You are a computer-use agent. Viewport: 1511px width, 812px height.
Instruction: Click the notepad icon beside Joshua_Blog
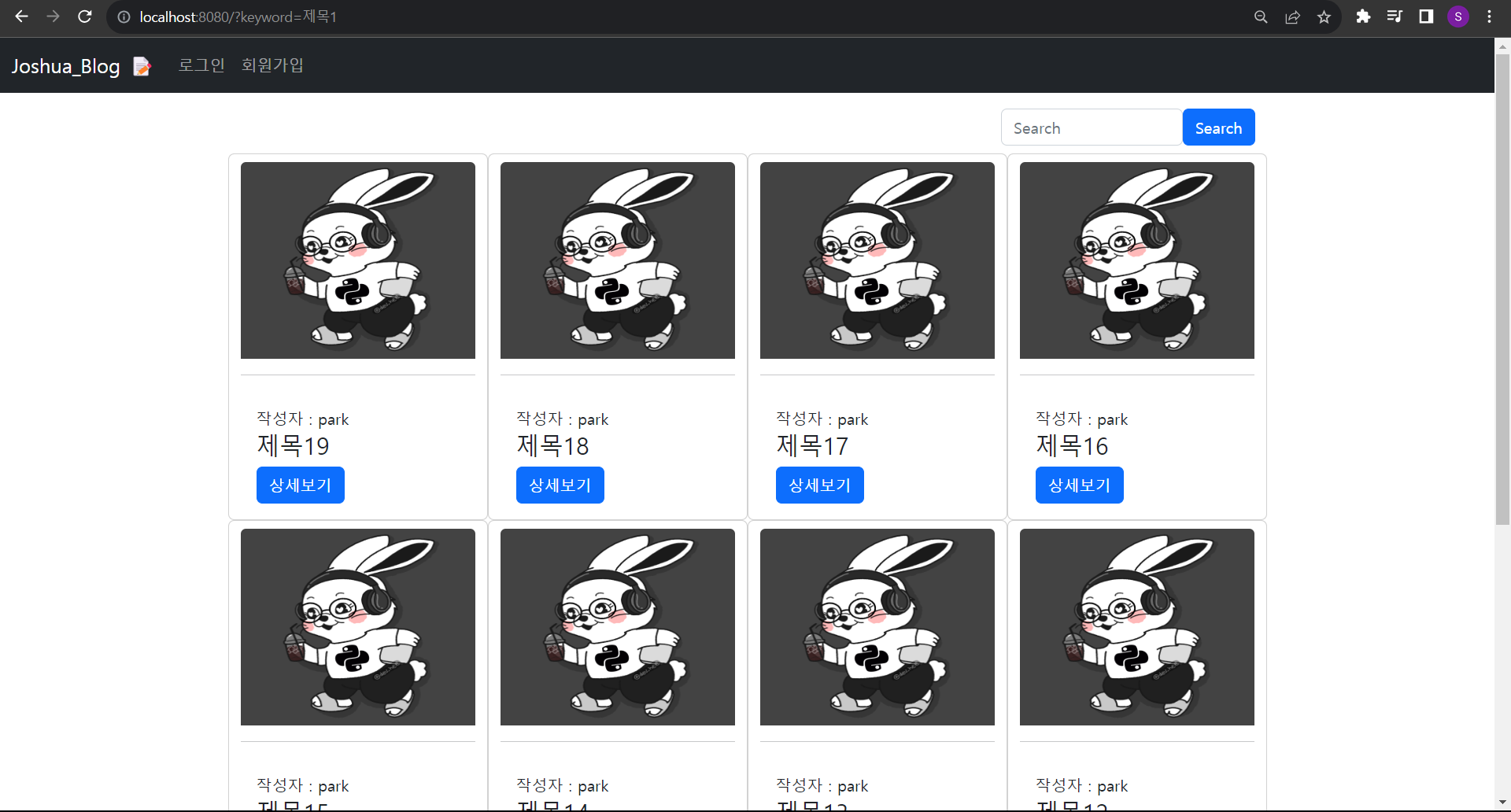[142, 66]
